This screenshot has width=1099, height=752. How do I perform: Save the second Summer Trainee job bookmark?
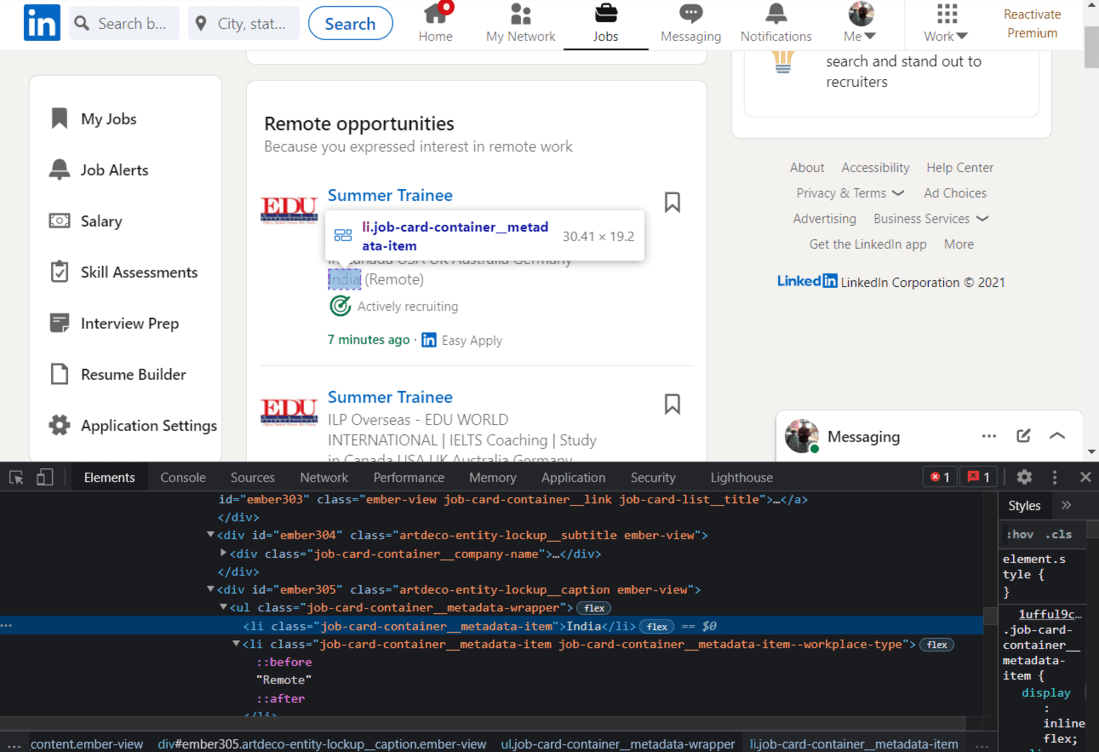click(x=672, y=404)
